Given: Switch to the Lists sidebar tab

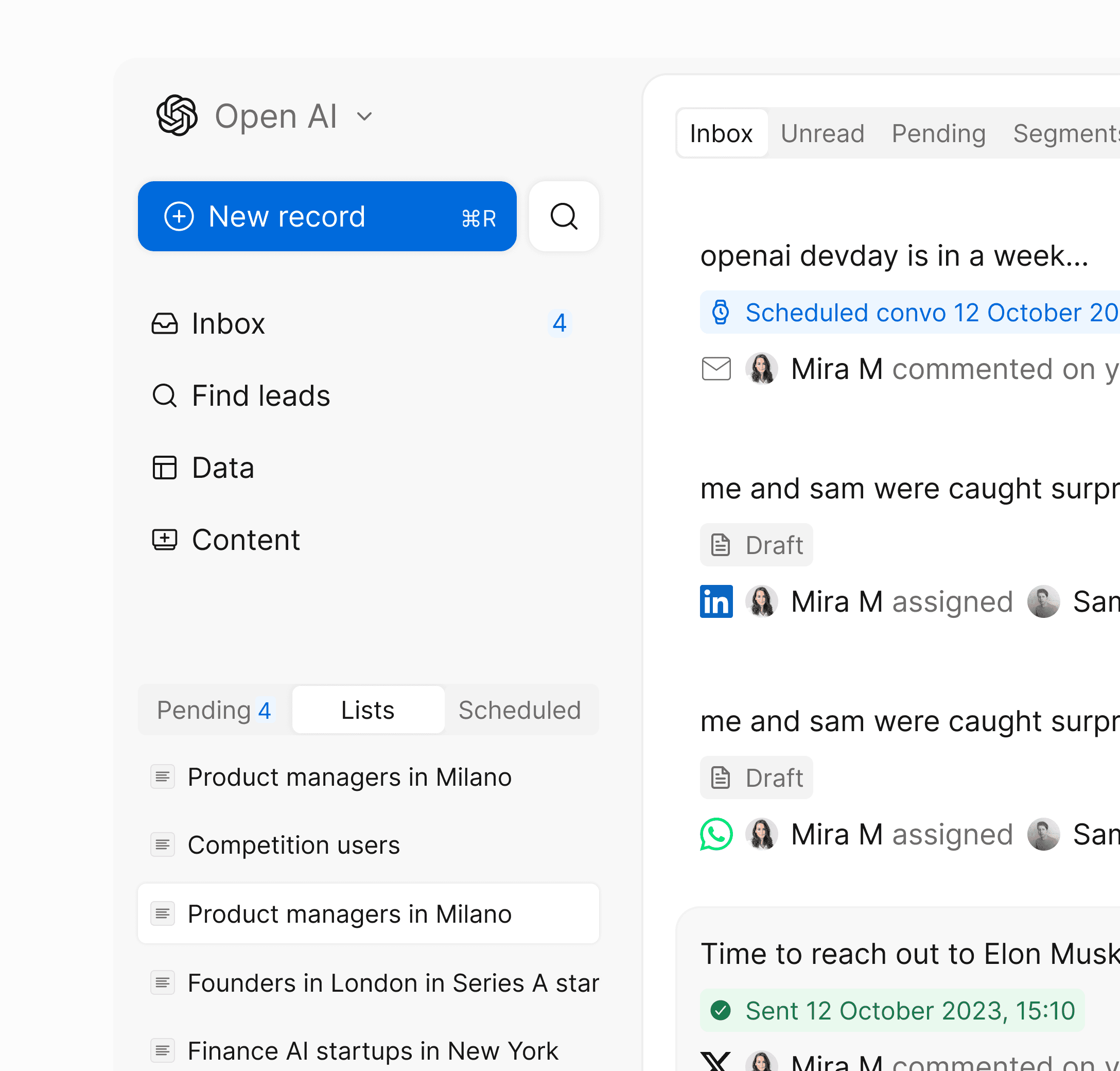Looking at the screenshot, I should click(368, 710).
